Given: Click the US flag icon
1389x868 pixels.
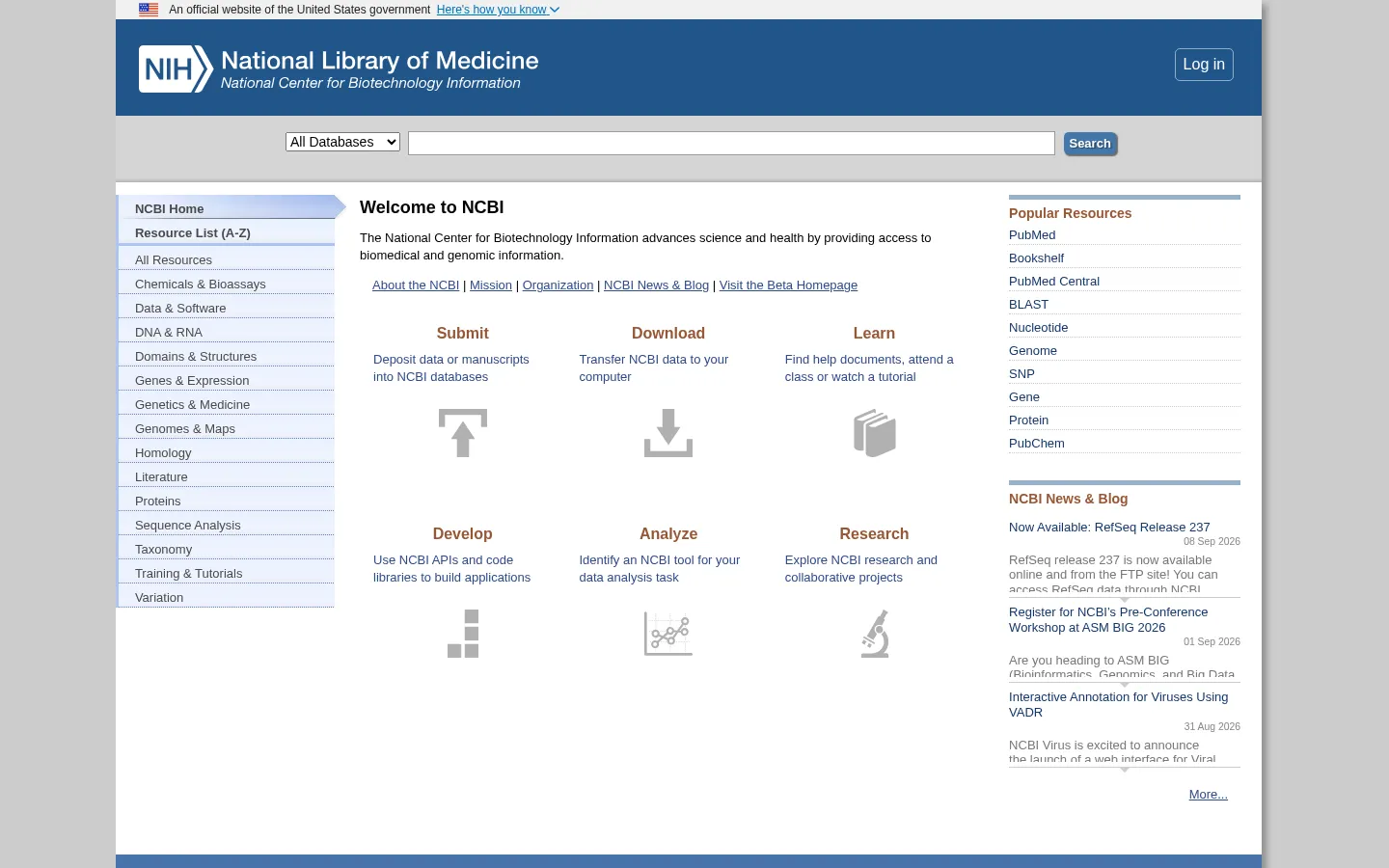Looking at the screenshot, I should tap(149, 10).
